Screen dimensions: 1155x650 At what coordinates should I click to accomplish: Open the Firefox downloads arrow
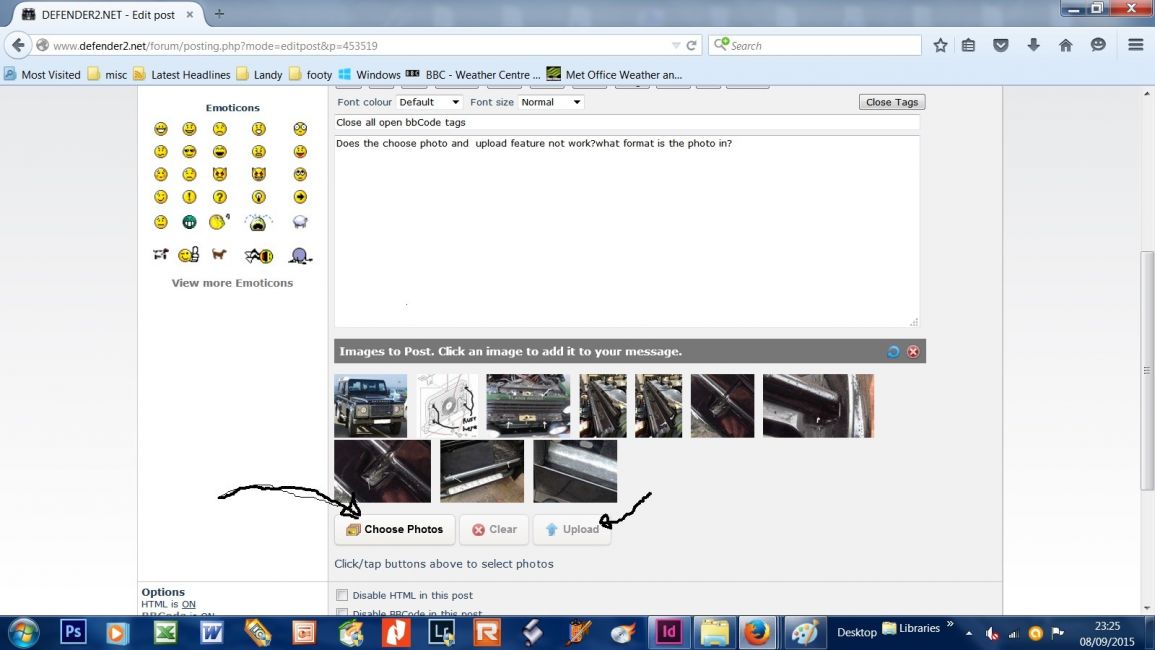pyautogui.click(x=1033, y=45)
